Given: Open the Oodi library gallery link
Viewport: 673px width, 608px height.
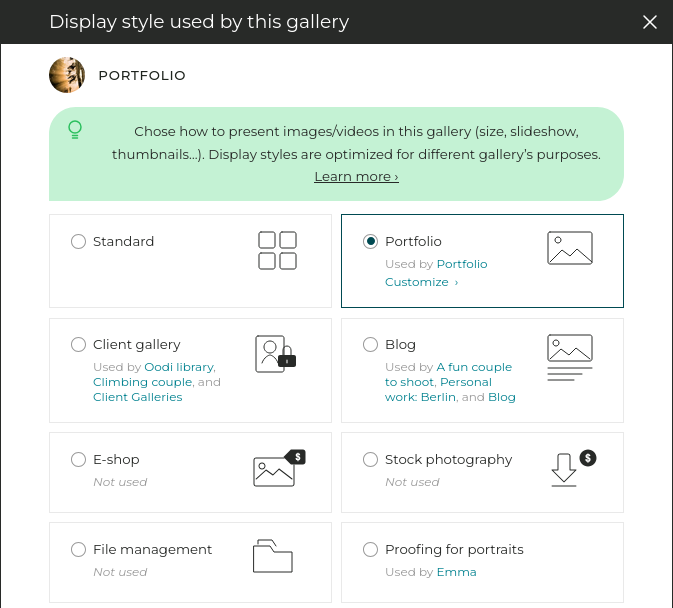Looking at the screenshot, I should point(179,367).
